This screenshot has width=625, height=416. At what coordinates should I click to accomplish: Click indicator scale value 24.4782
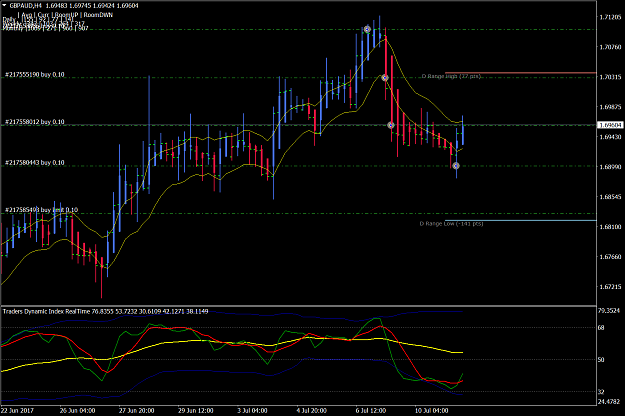click(610, 401)
